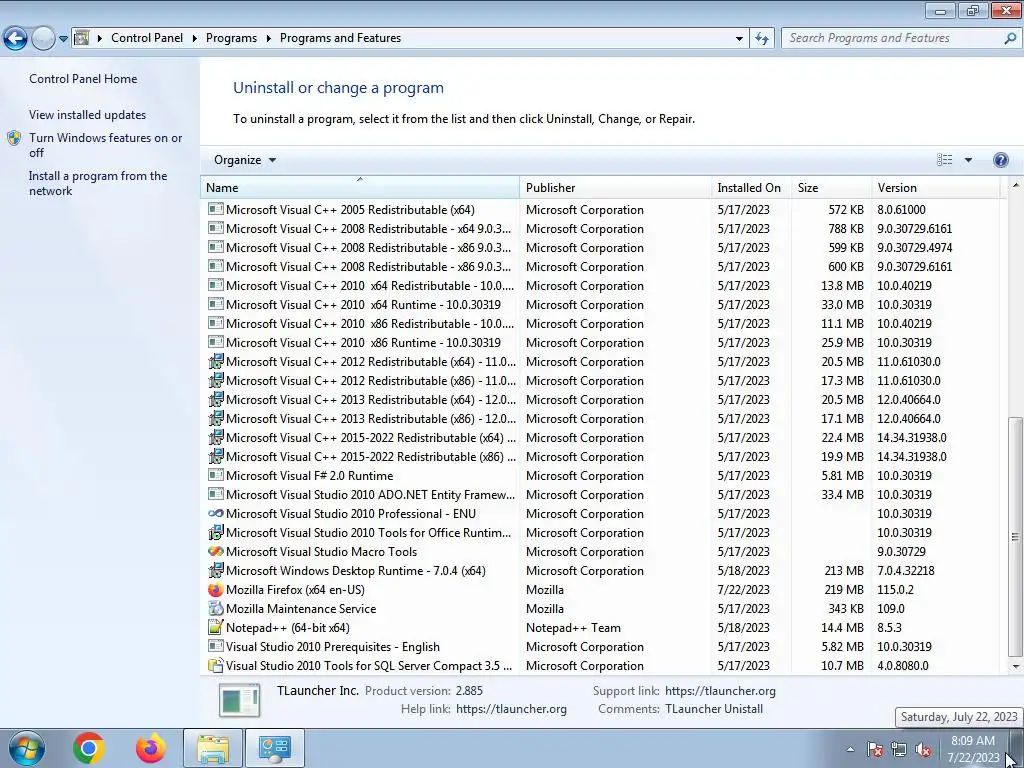
Task: Click the shield icon beside Windows features
Action: pos(14,138)
